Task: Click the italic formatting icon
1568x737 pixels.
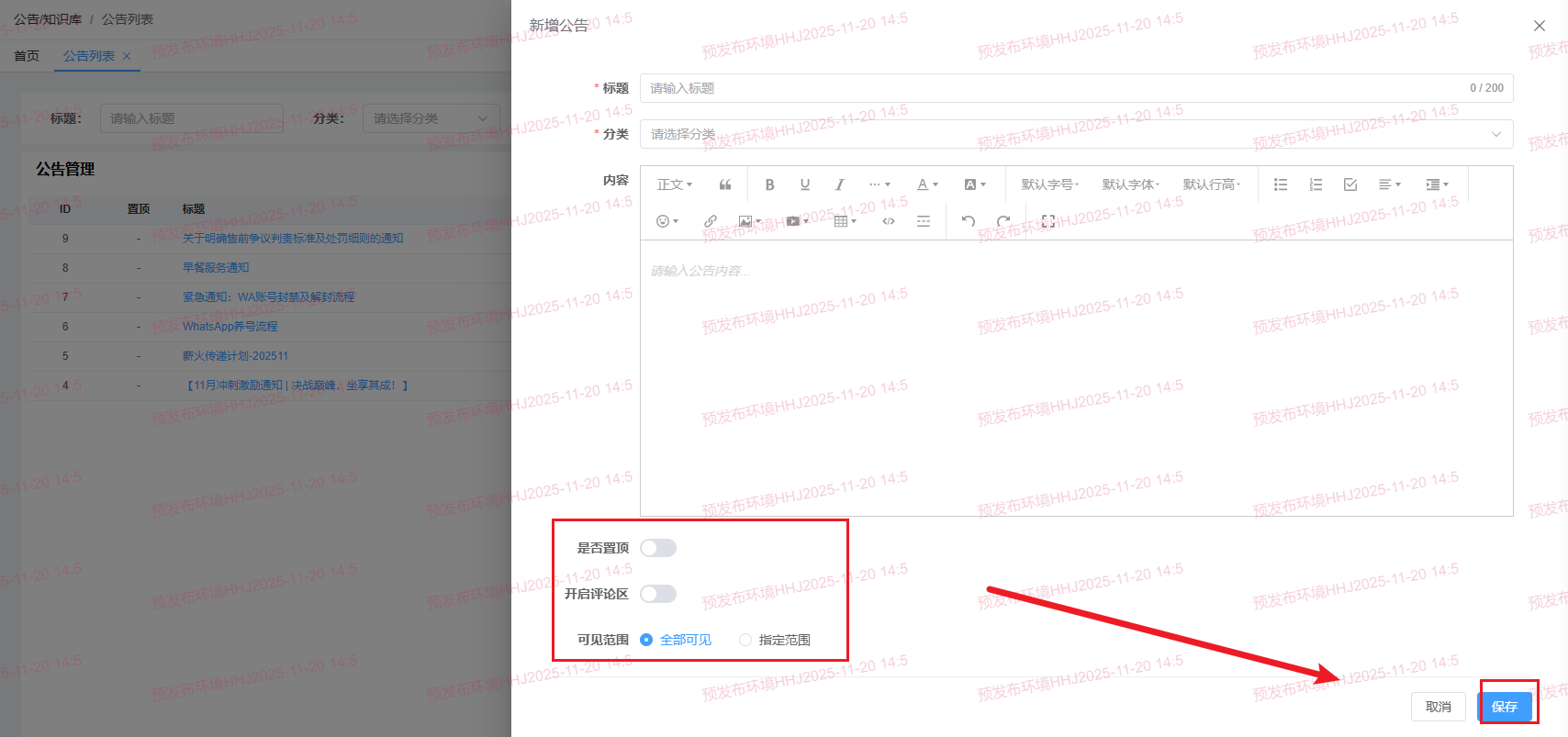Action: tap(839, 184)
